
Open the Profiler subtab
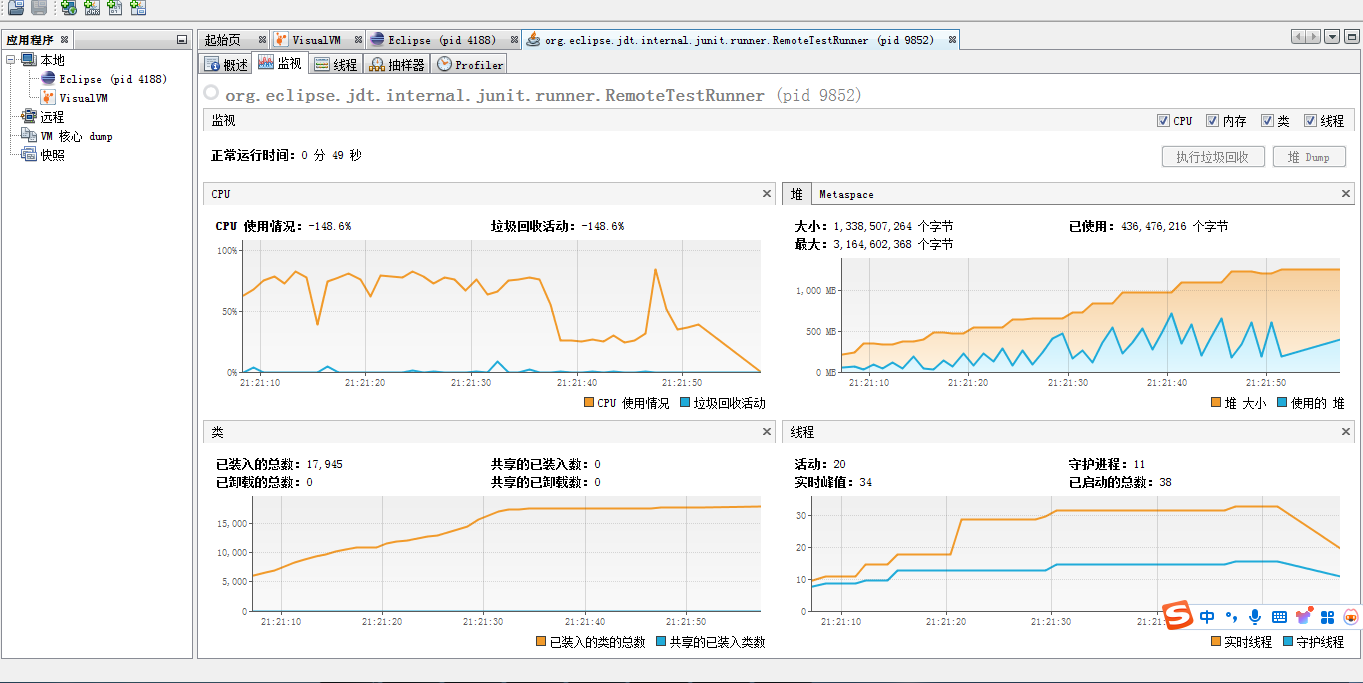coord(470,64)
